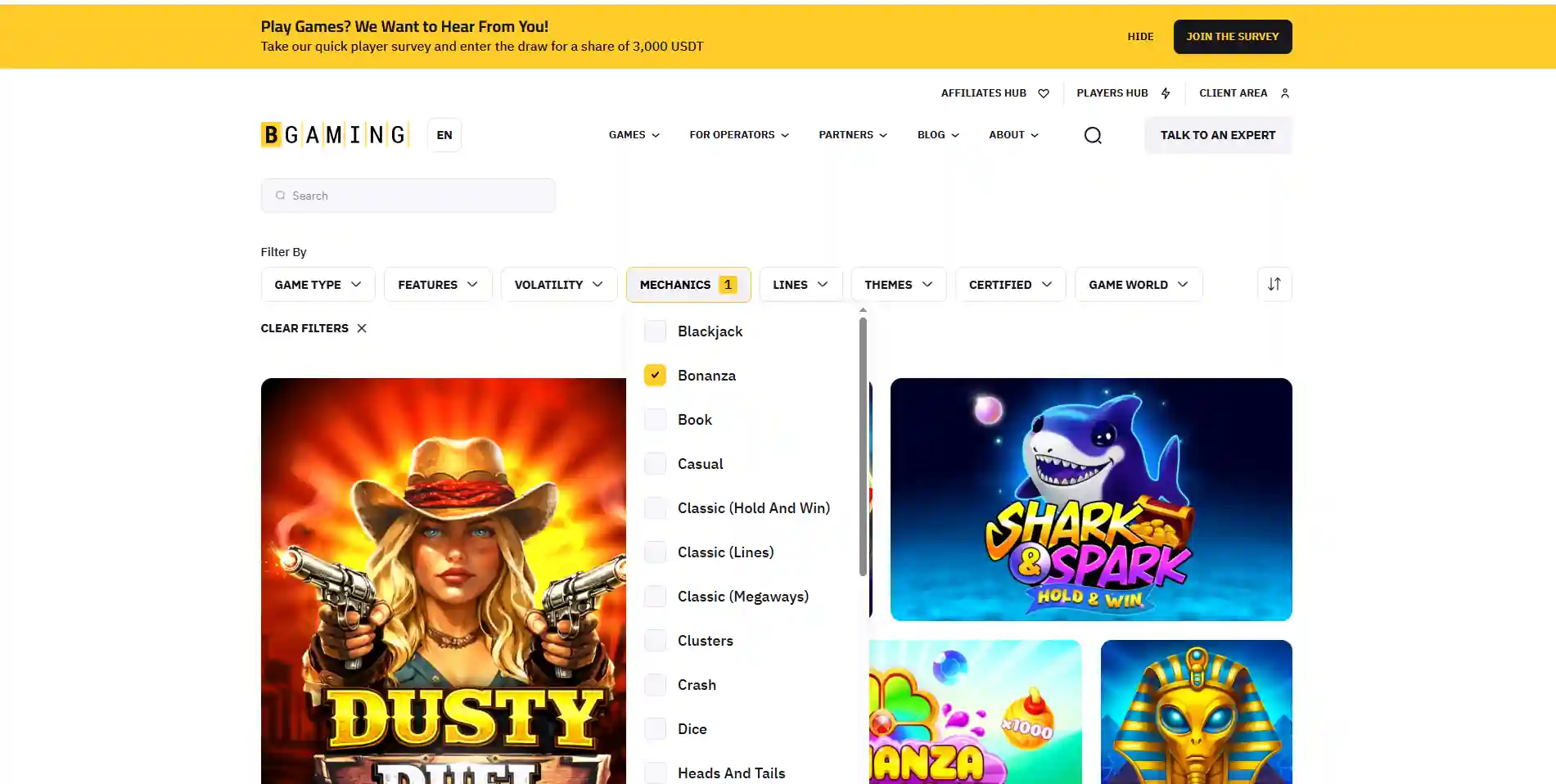Open the EN language selector
Image resolution: width=1556 pixels, height=784 pixels.
(444, 135)
